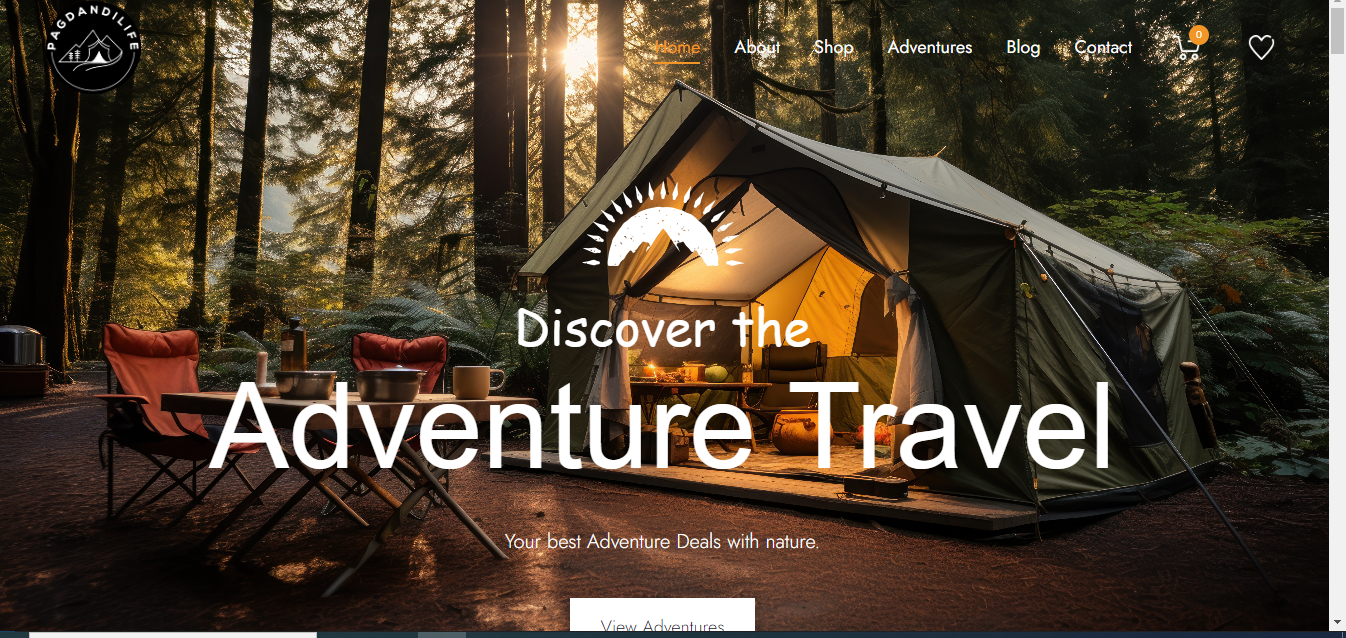This screenshot has height=638, width=1346.
Task: Open the Adventures menu item
Action: (x=930, y=47)
